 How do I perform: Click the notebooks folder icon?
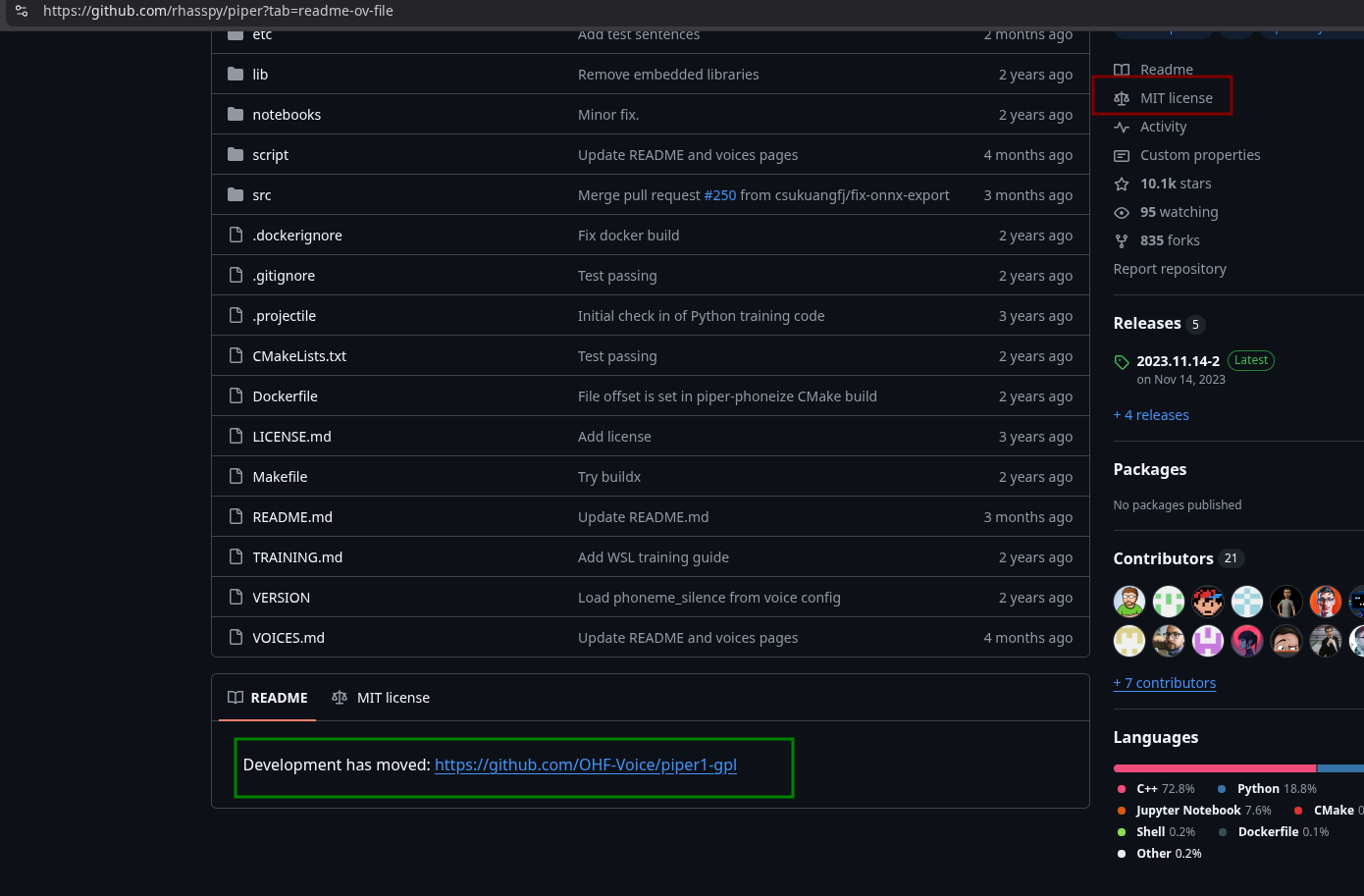(x=236, y=115)
